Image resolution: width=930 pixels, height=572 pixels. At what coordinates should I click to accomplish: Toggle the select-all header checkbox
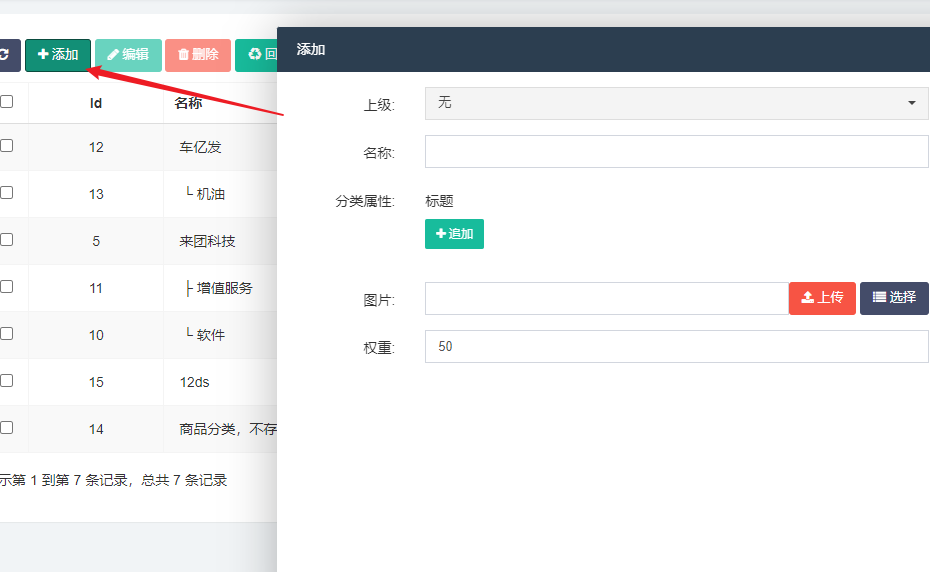tap(7, 101)
